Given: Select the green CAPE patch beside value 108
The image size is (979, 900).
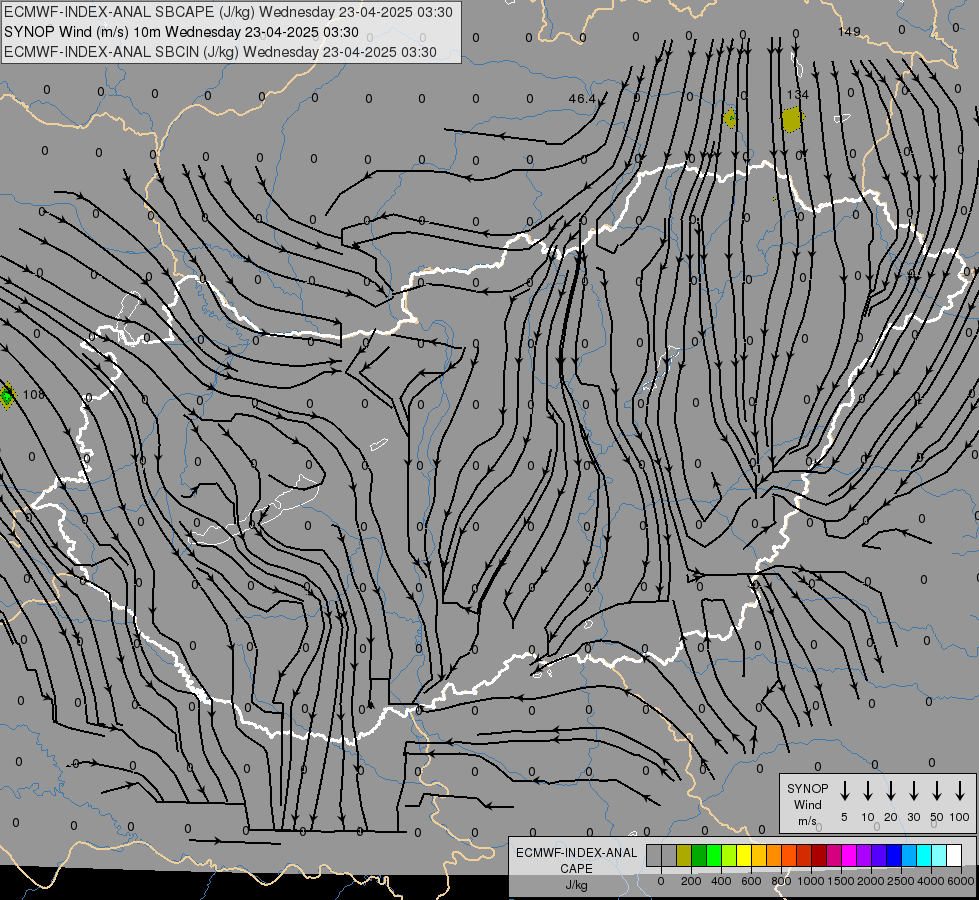Looking at the screenshot, I should pyautogui.click(x=7, y=395).
